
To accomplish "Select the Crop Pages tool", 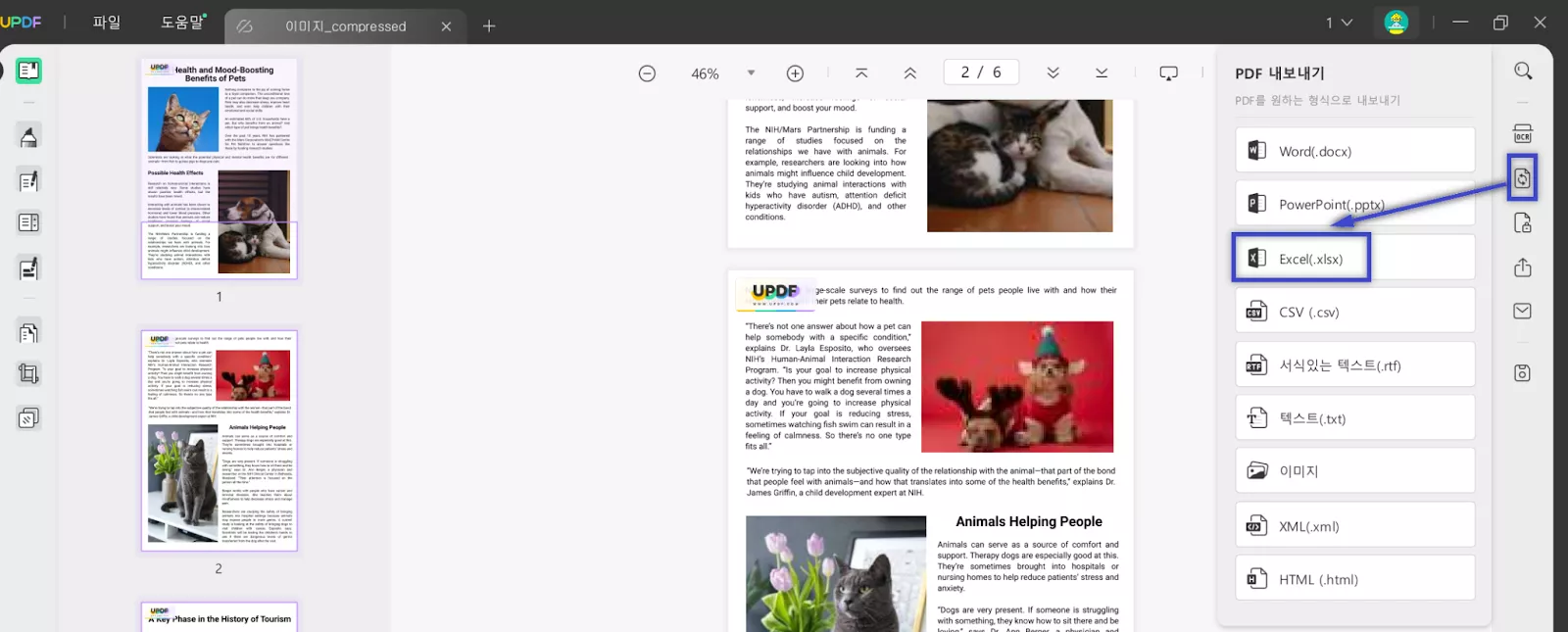I will [28, 374].
